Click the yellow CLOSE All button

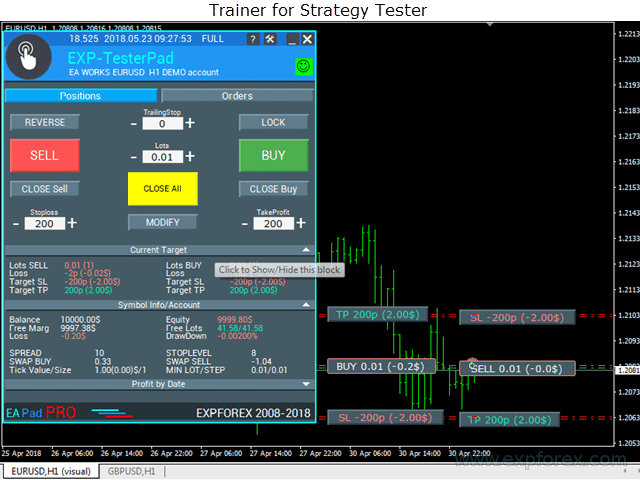(162, 189)
